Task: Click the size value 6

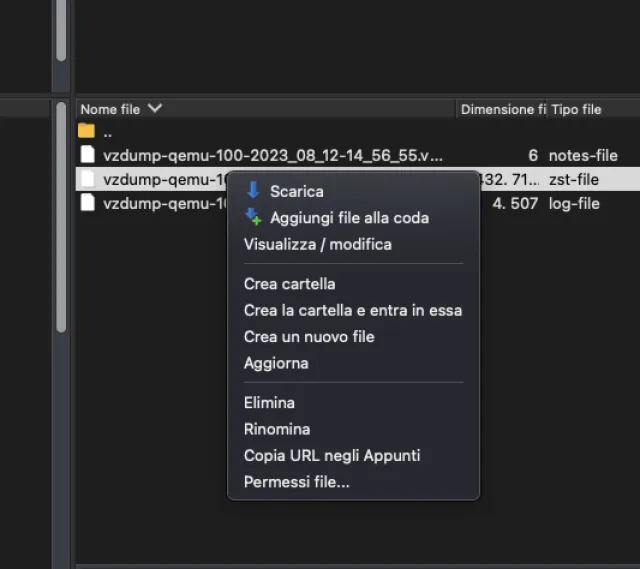Action: click(x=533, y=155)
